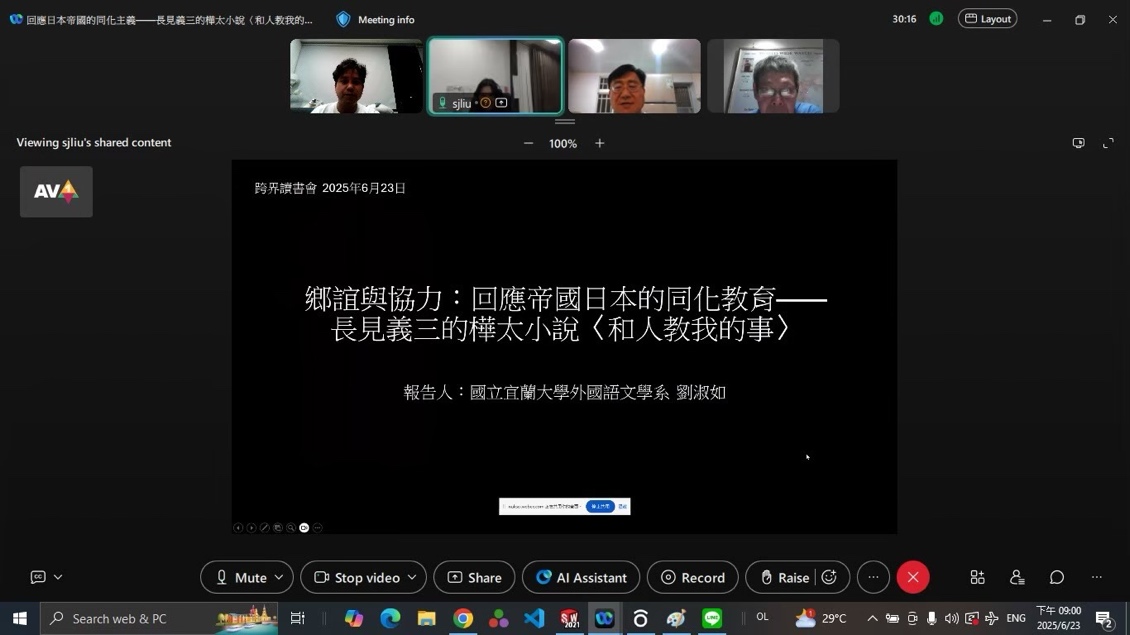Zoom in shared content with plus
This screenshot has width=1130, height=635.
pyautogui.click(x=600, y=143)
